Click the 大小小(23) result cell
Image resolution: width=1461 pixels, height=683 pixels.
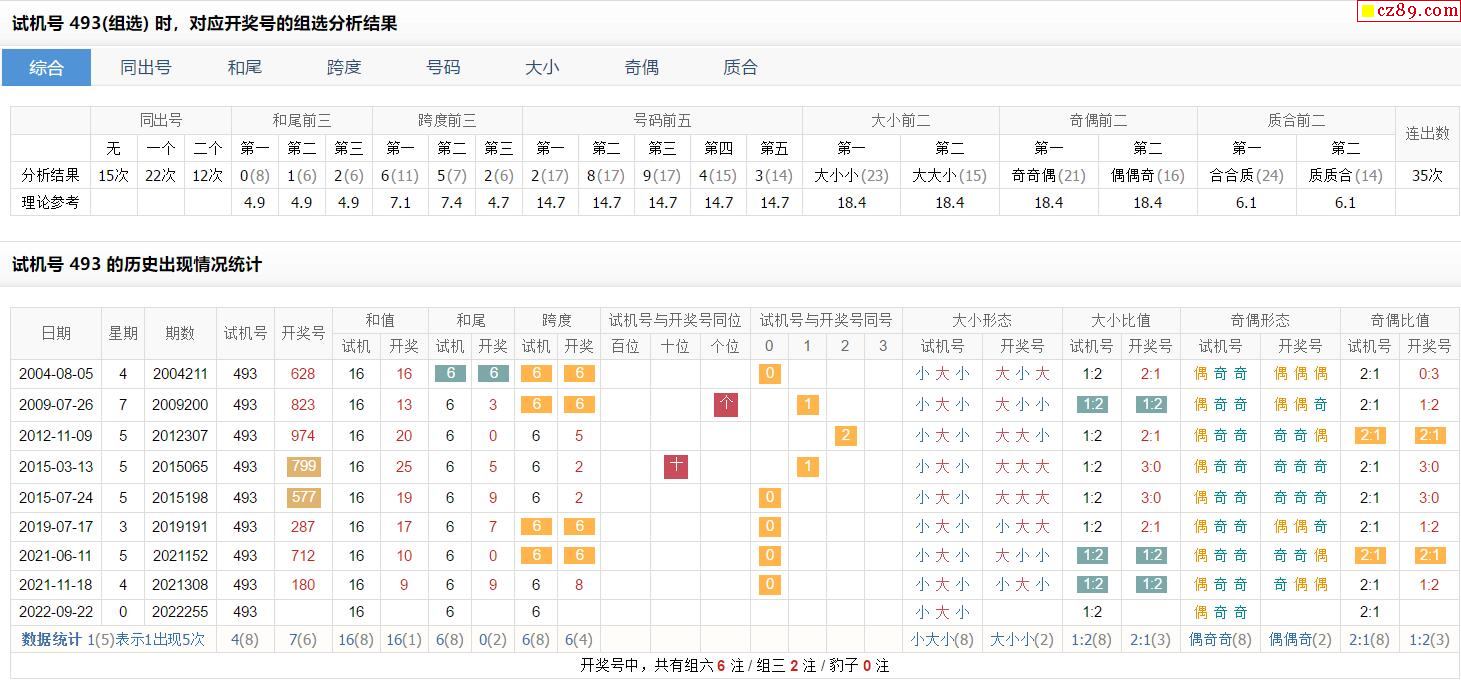pos(851,175)
